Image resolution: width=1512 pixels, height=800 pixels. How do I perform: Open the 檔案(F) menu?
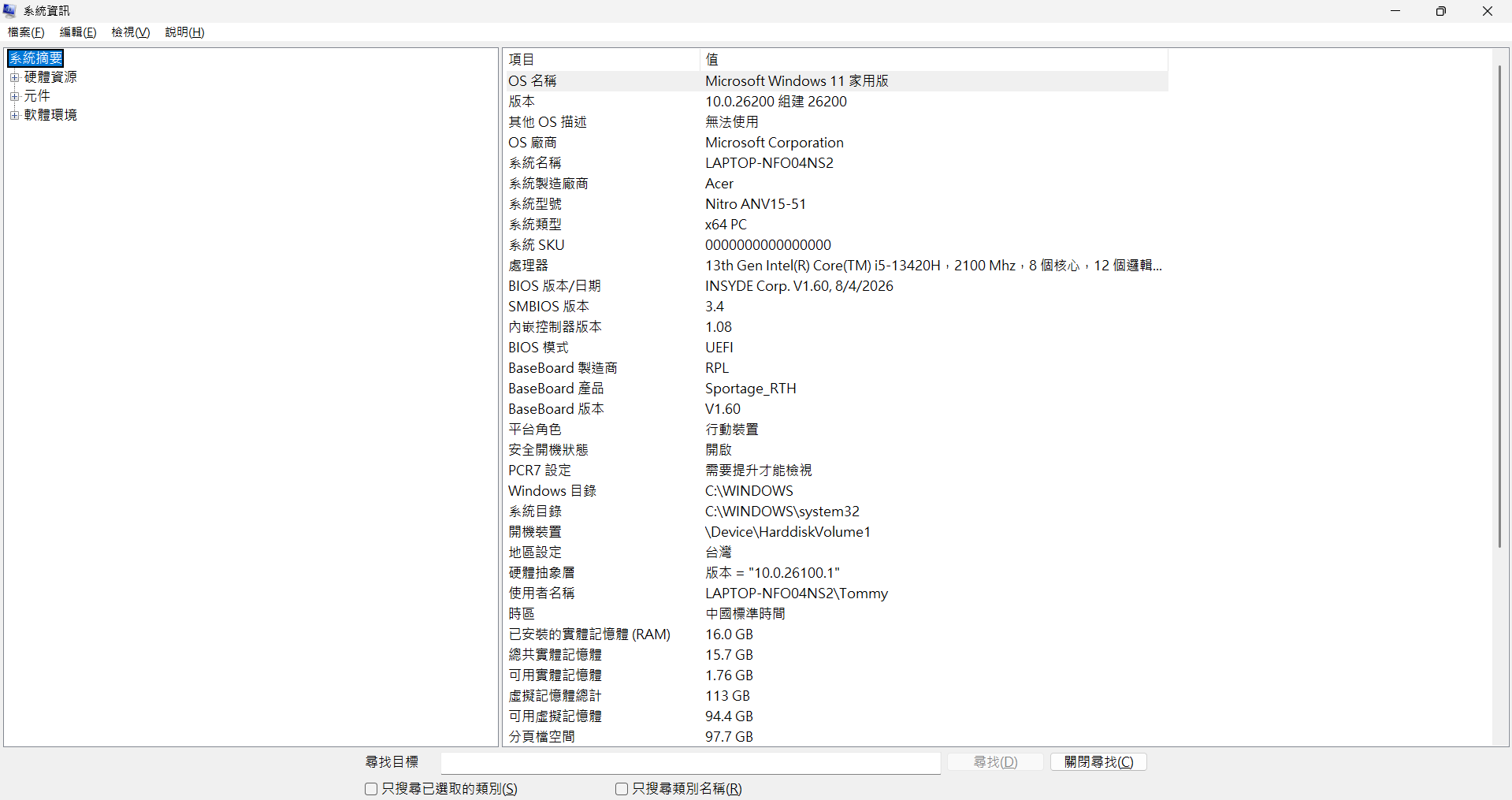click(x=26, y=32)
